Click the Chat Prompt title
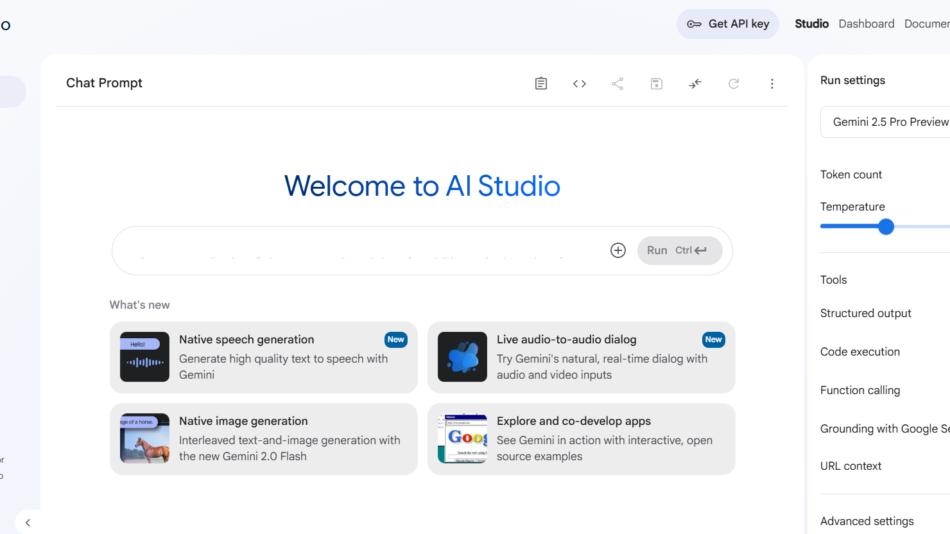950x534 pixels. 104,83
